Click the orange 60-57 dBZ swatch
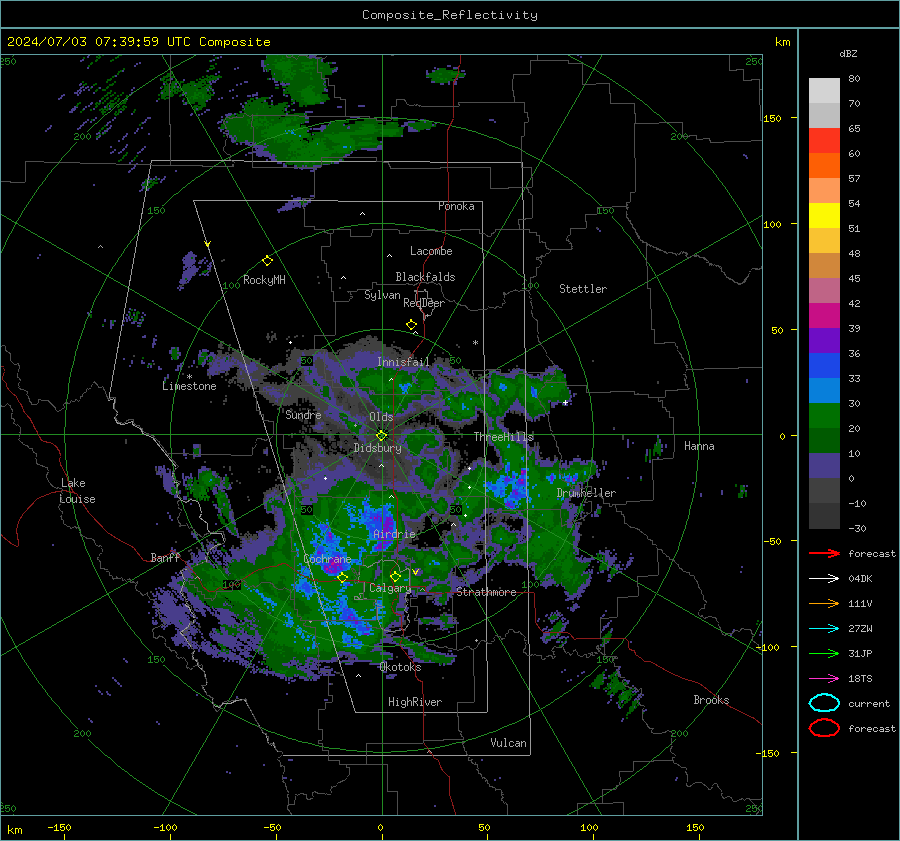Screen dimensions: 900x841 (x=824, y=166)
